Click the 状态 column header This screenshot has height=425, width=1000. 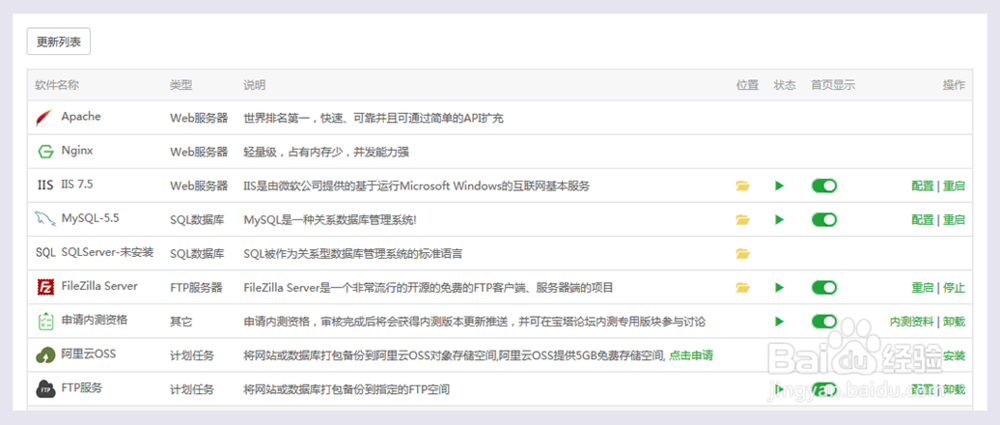(784, 85)
